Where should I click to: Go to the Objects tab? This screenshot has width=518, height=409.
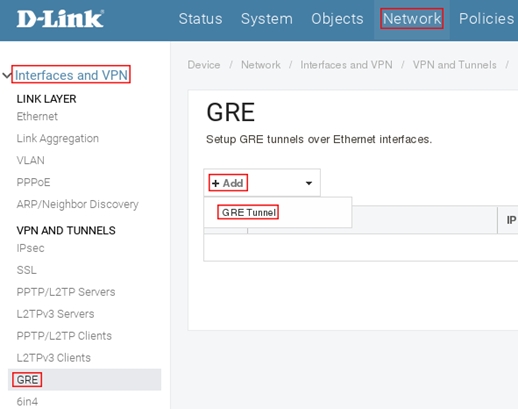pos(337,19)
